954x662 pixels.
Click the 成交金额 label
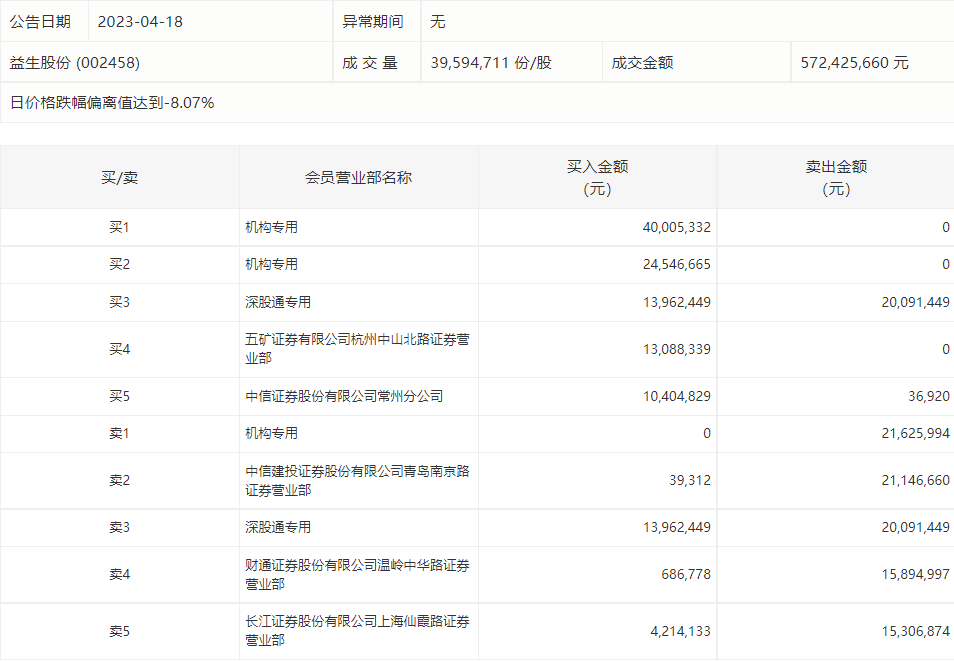pyautogui.click(x=642, y=63)
